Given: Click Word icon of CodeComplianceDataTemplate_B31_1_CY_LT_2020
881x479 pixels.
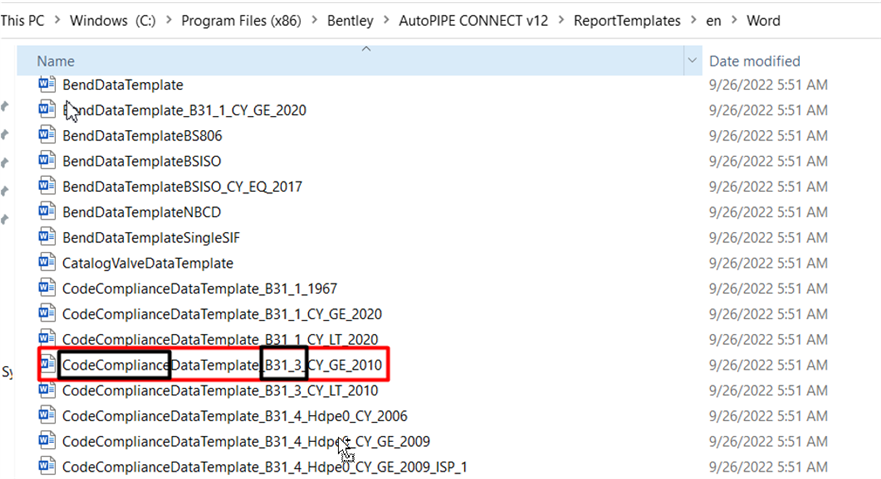Looking at the screenshot, I should 47,337.
